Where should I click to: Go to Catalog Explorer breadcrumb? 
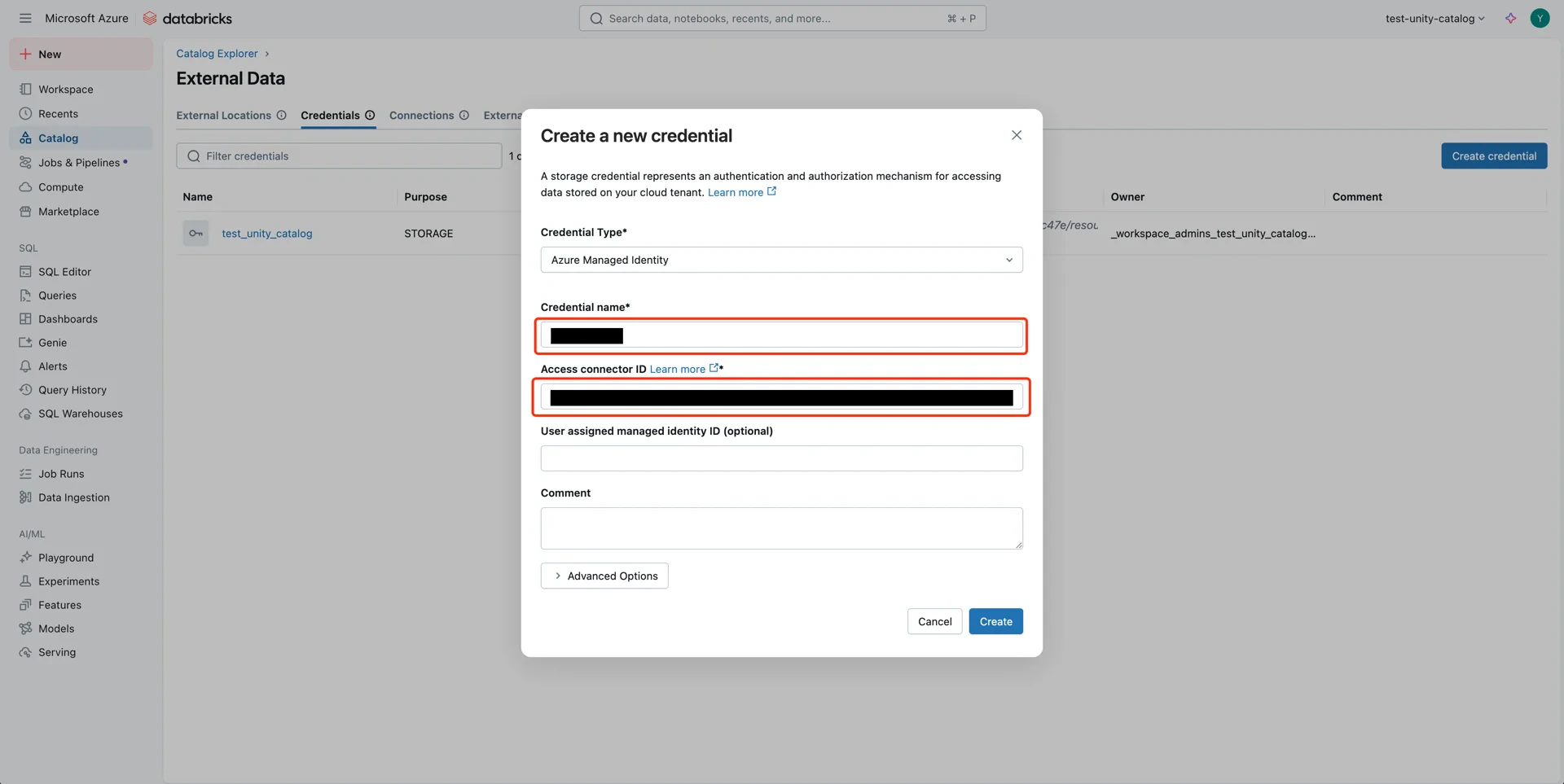click(x=217, y=54)
